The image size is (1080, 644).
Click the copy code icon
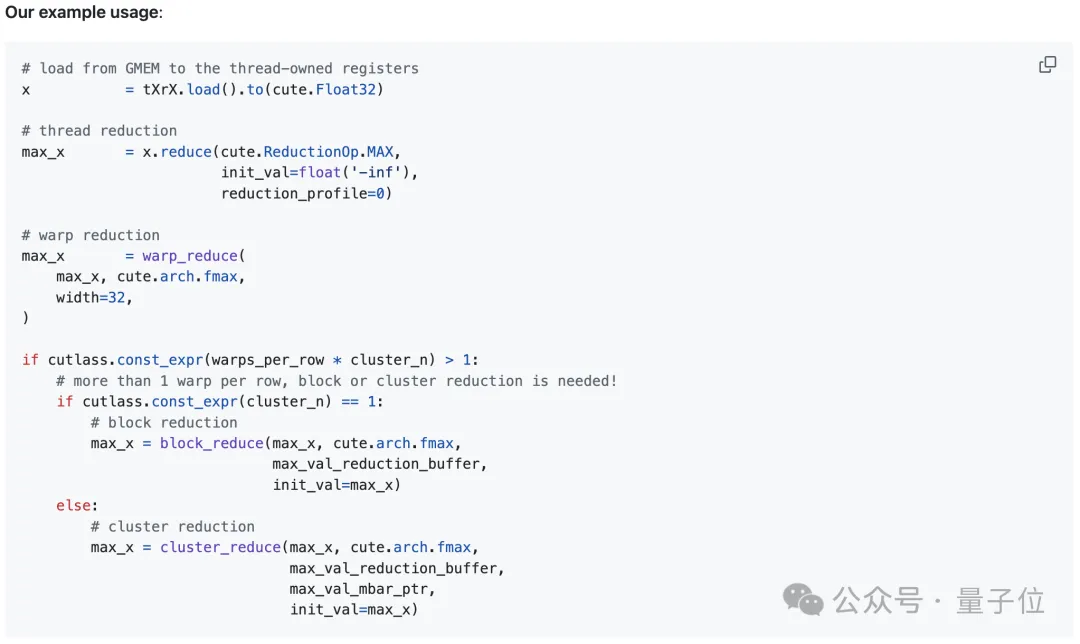coord(1047,65)
